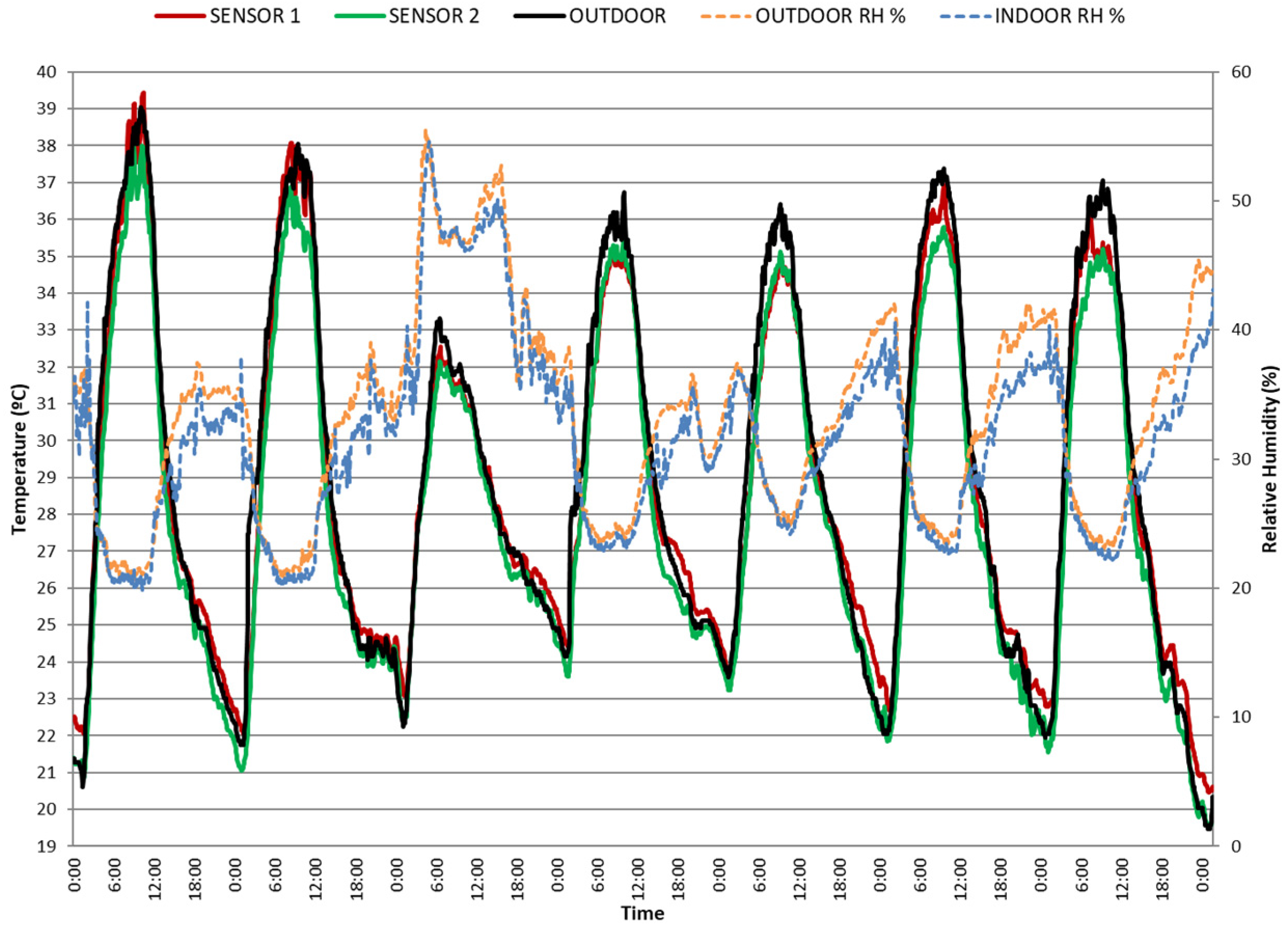Click the Temperature (ºC) axis title
This screenshot has width=1288, height=933.
(20, 459)
